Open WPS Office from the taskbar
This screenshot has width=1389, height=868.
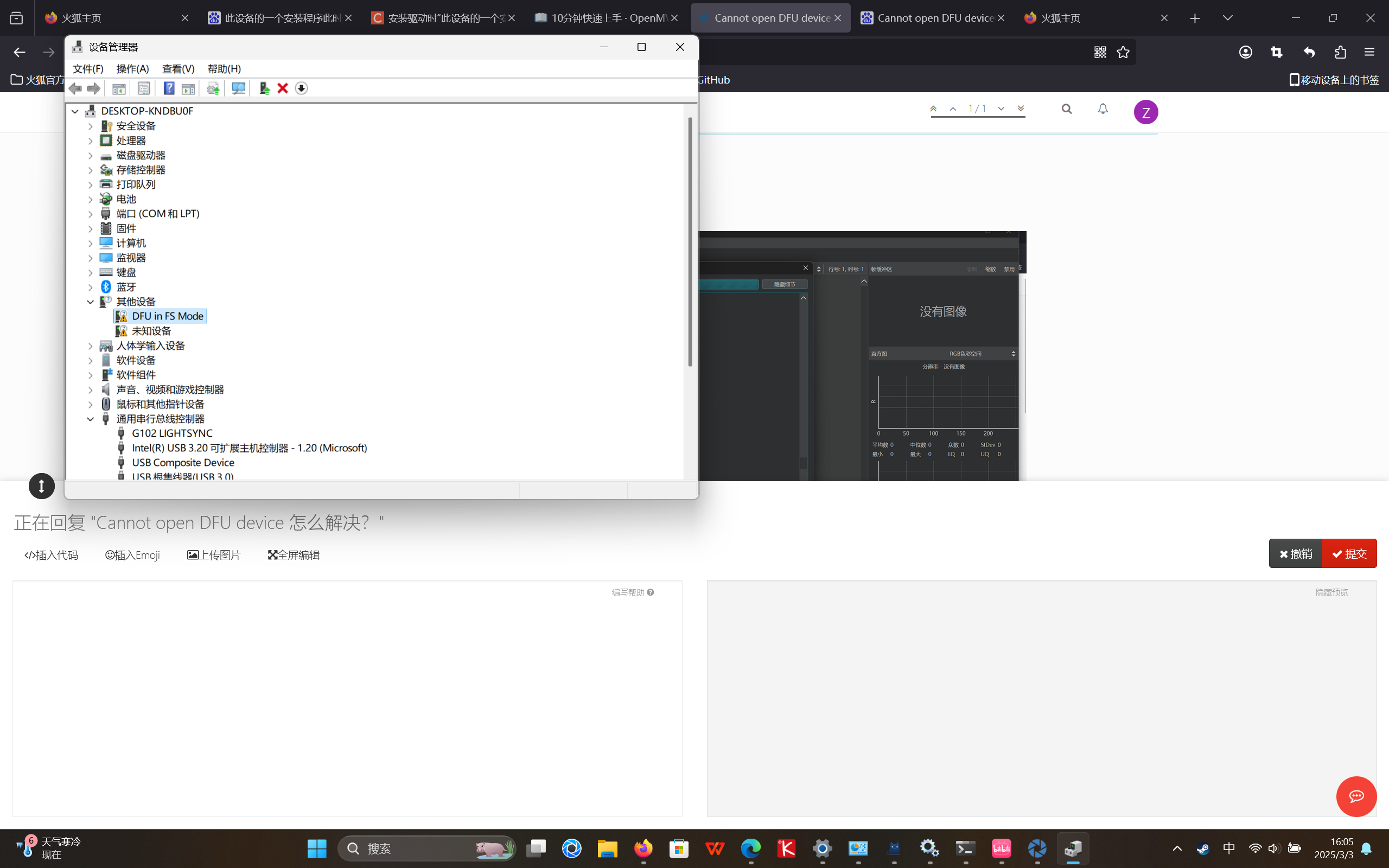[x=715, y=848]
